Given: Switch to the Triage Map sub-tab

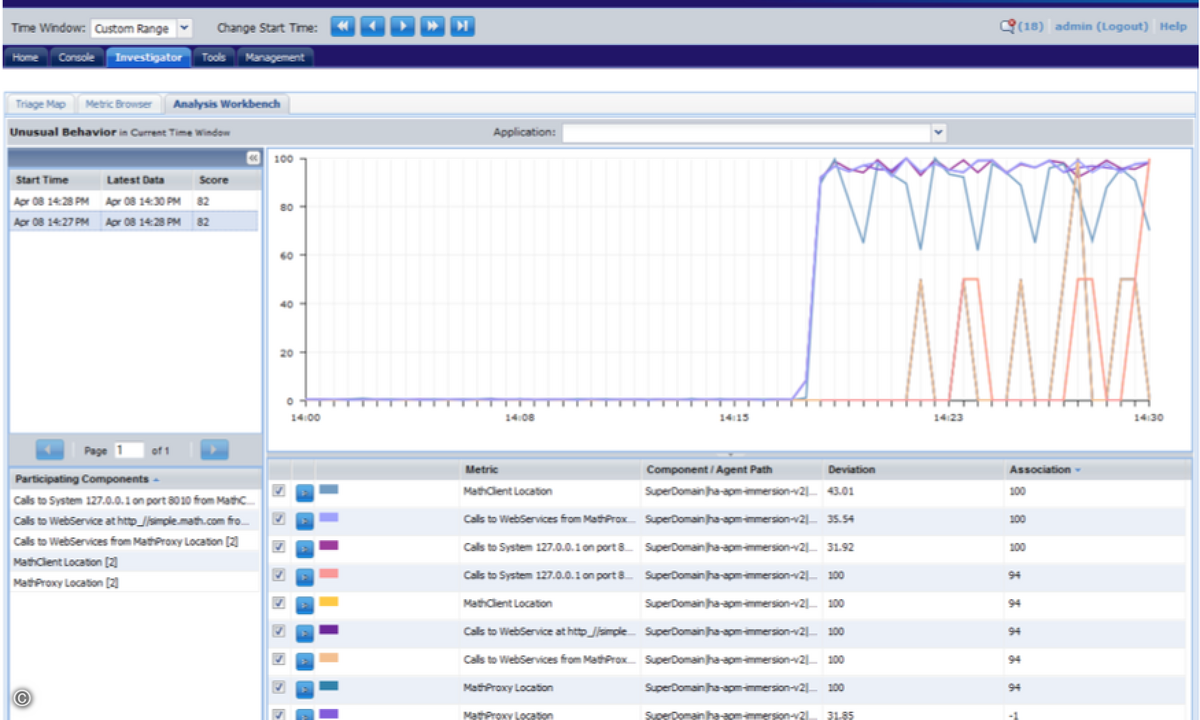Looking at the screenshot, I should (x=40, y=104).
